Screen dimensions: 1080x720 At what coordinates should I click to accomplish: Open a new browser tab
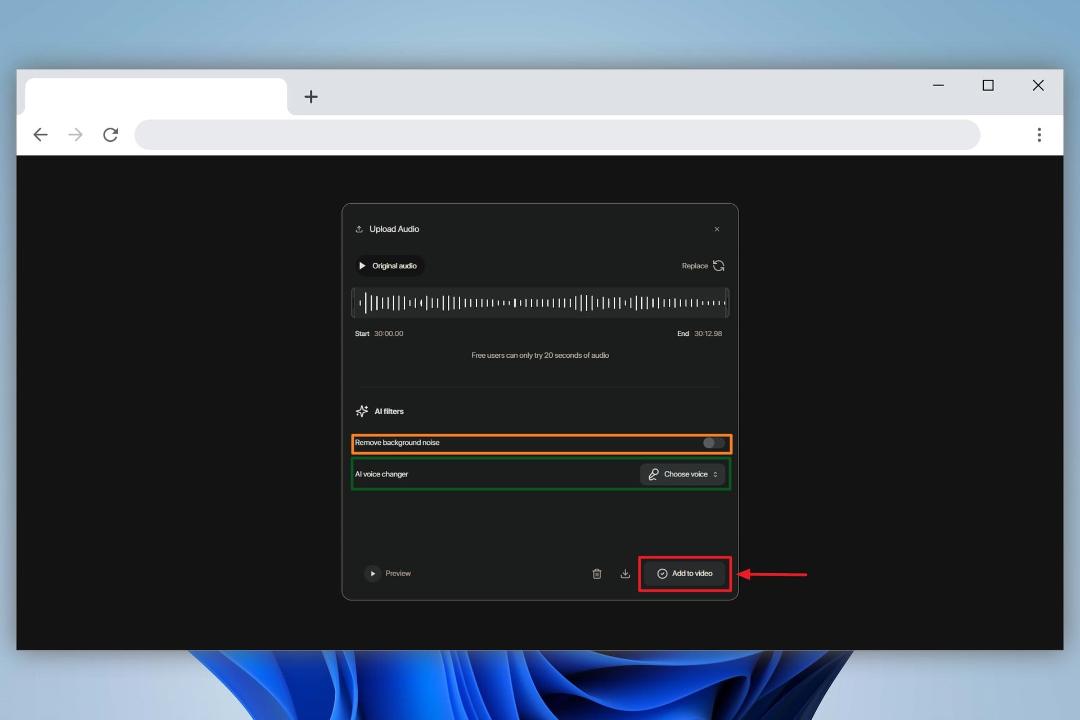[311, 97]
